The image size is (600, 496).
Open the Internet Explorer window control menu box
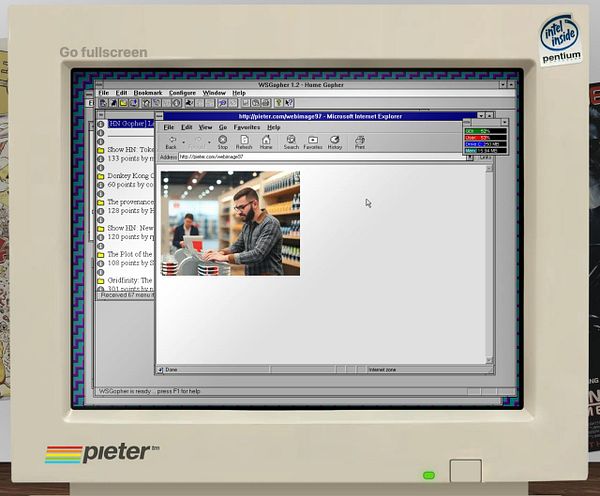(159, 116)
